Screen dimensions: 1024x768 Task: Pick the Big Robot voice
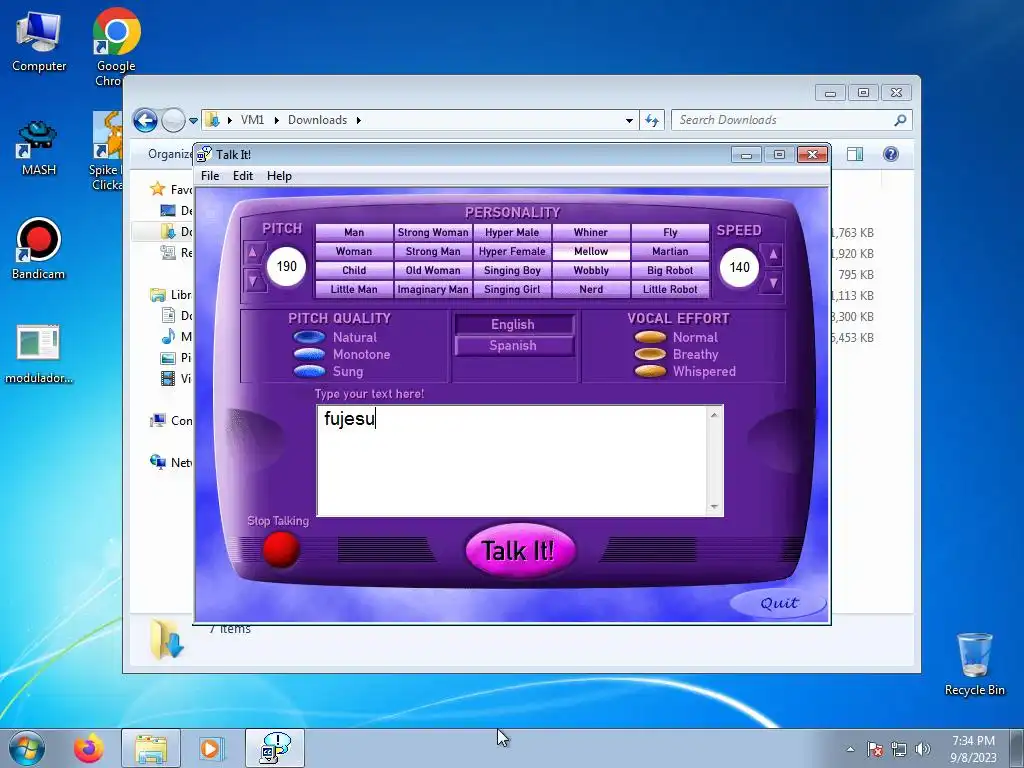tap(670, 270)
